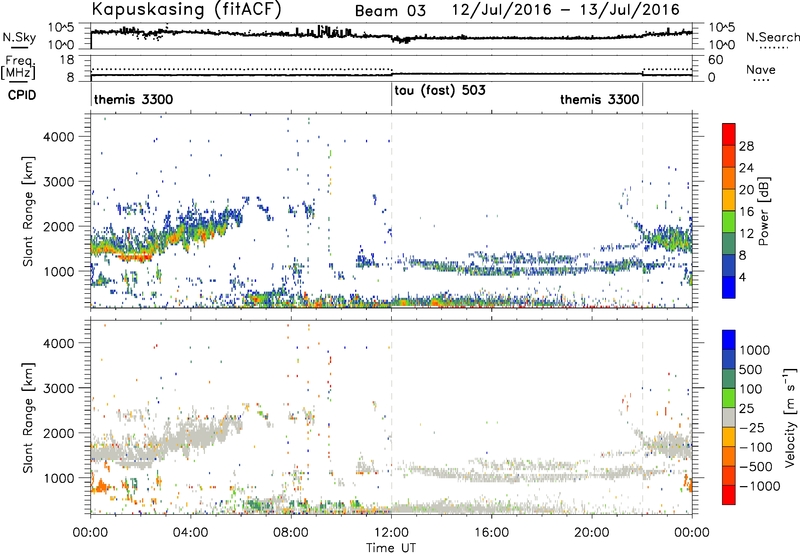Click the 04:00 time tick label

191,533
